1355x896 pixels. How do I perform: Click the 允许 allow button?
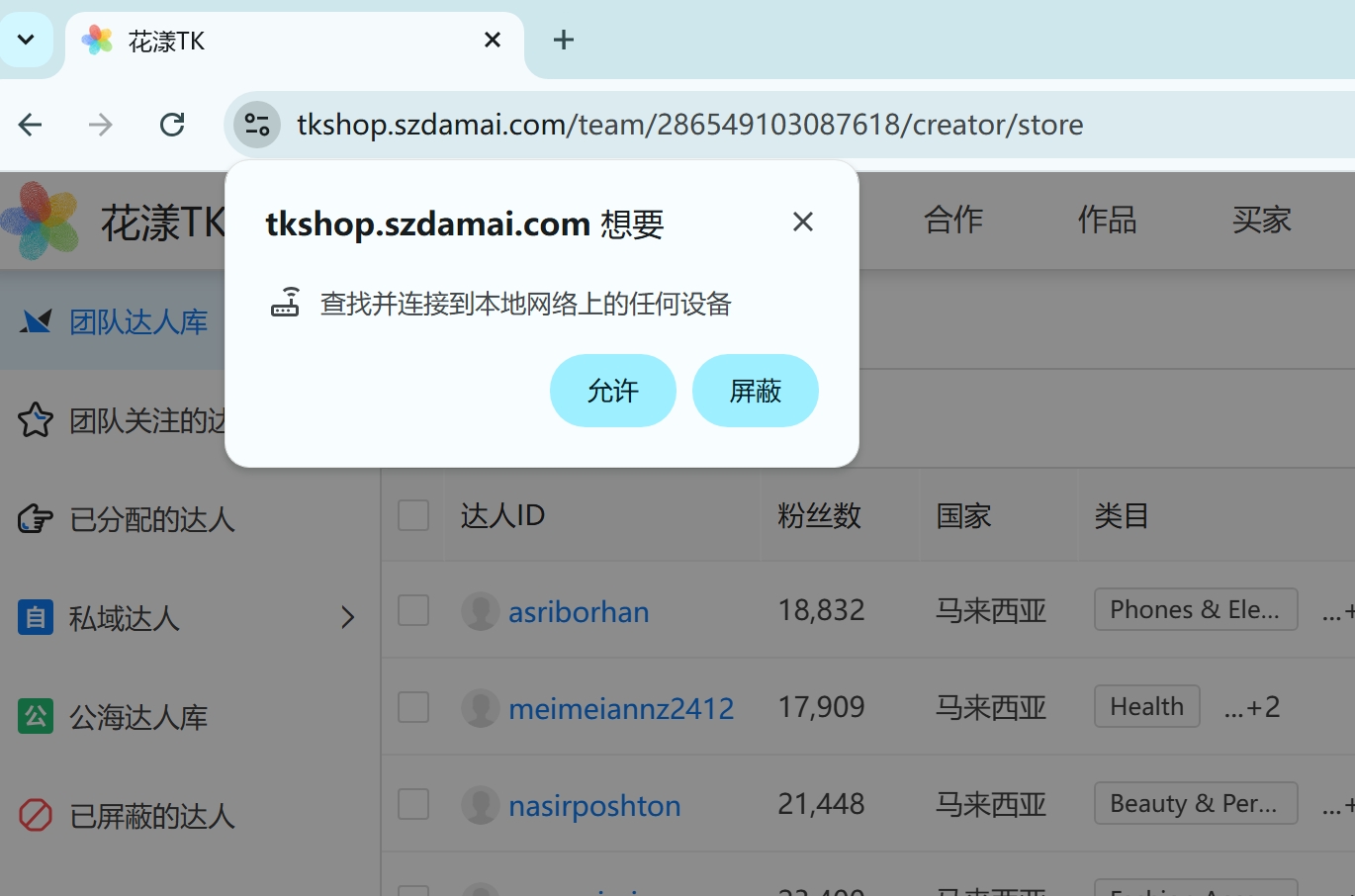coord(613,391)
